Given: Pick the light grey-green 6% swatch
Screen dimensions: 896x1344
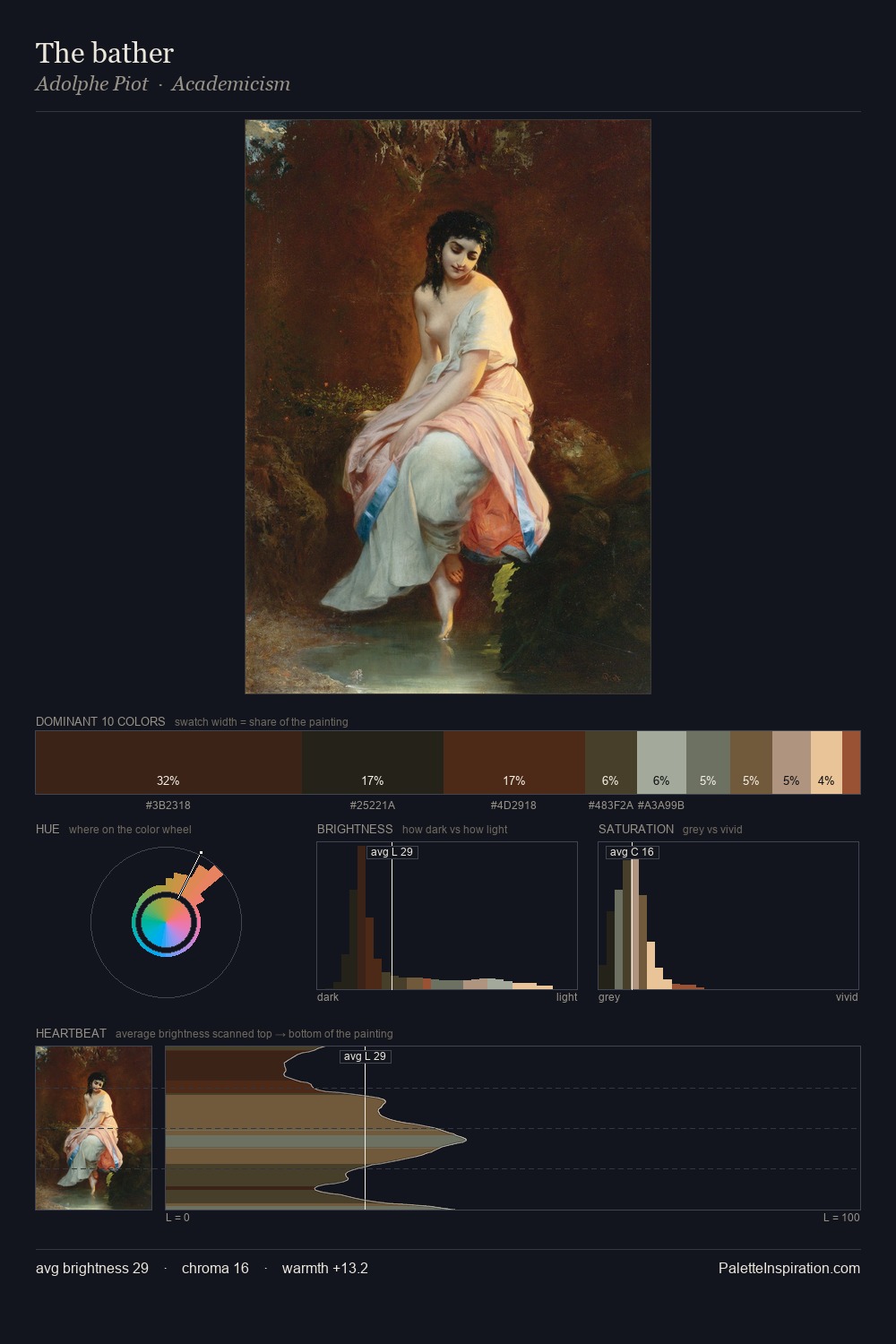Looking at the screenshot, I should click(x=661, y=762).
